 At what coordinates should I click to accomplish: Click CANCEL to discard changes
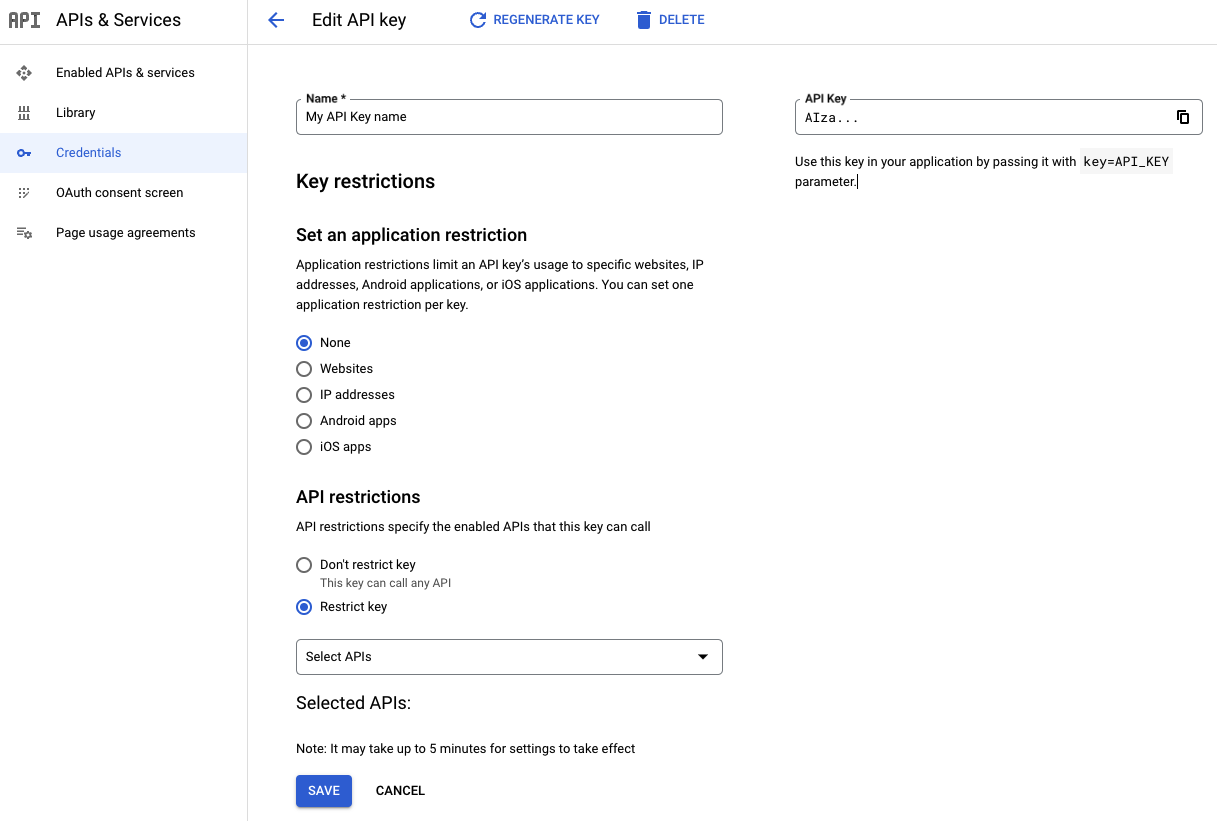pos(400,790)
